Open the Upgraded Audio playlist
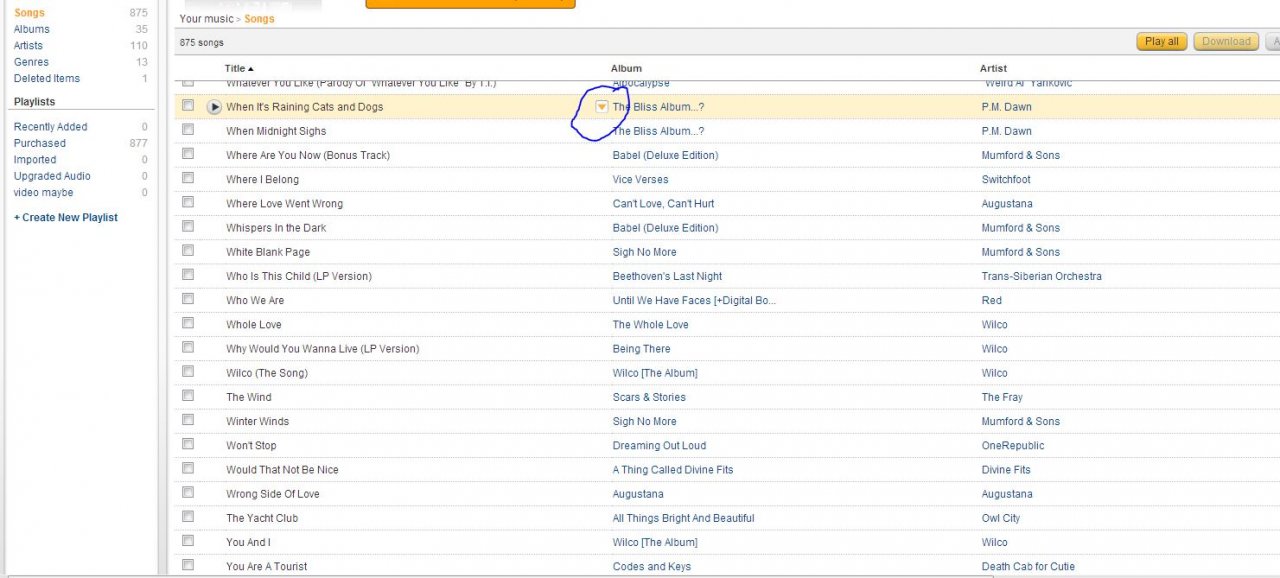The image size is (1280, 578). click(52, 176)
